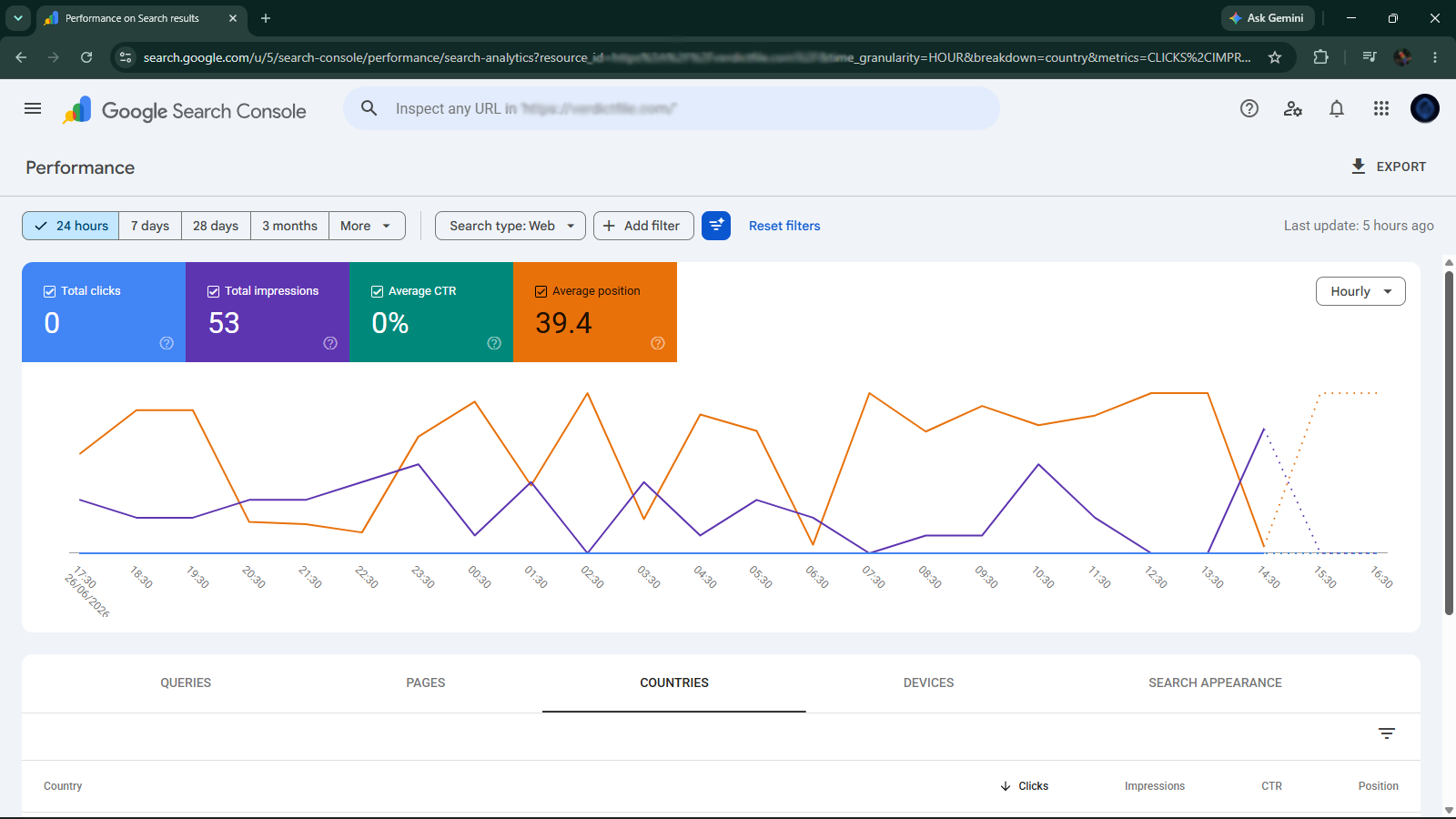
Task: Toggle the Total clicks checkbox
Action: coord(50,291)
